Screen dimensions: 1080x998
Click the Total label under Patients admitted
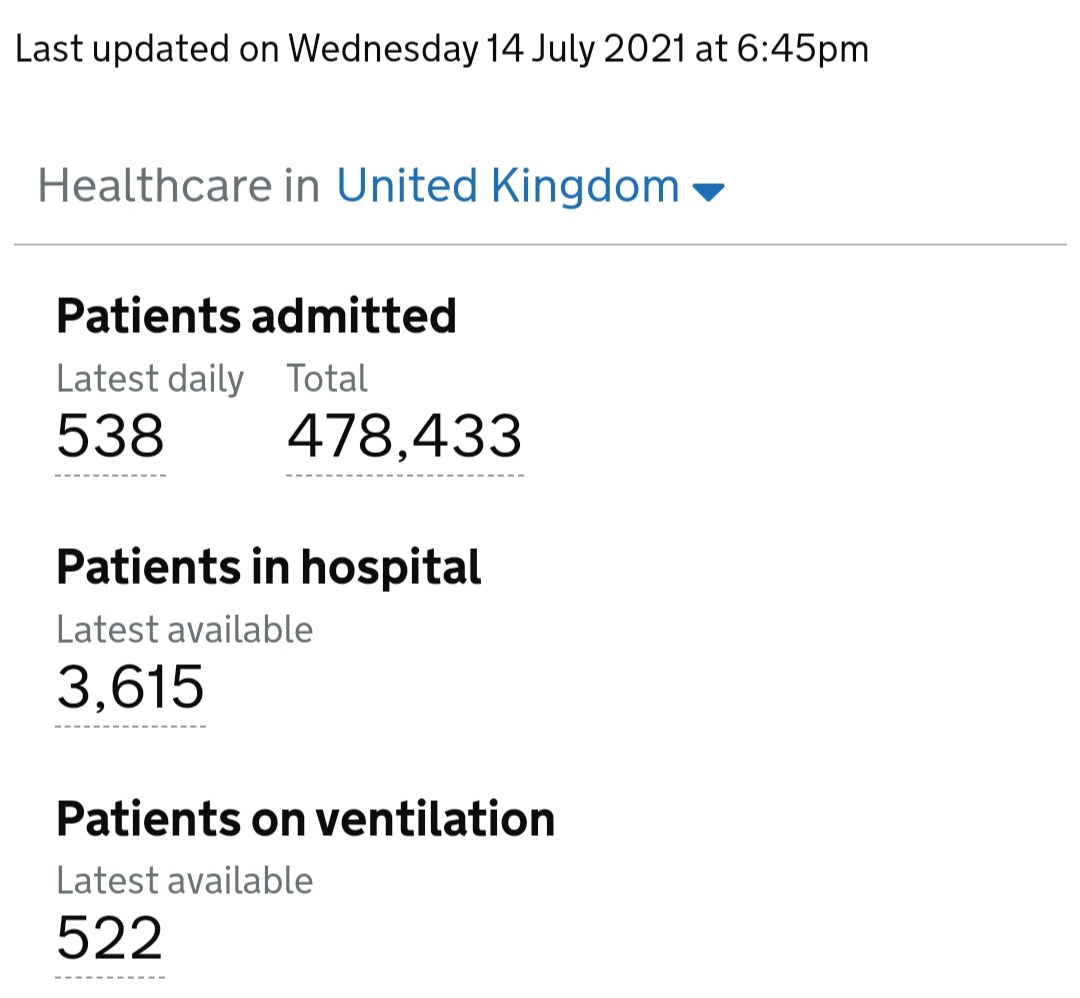(327, 378)
